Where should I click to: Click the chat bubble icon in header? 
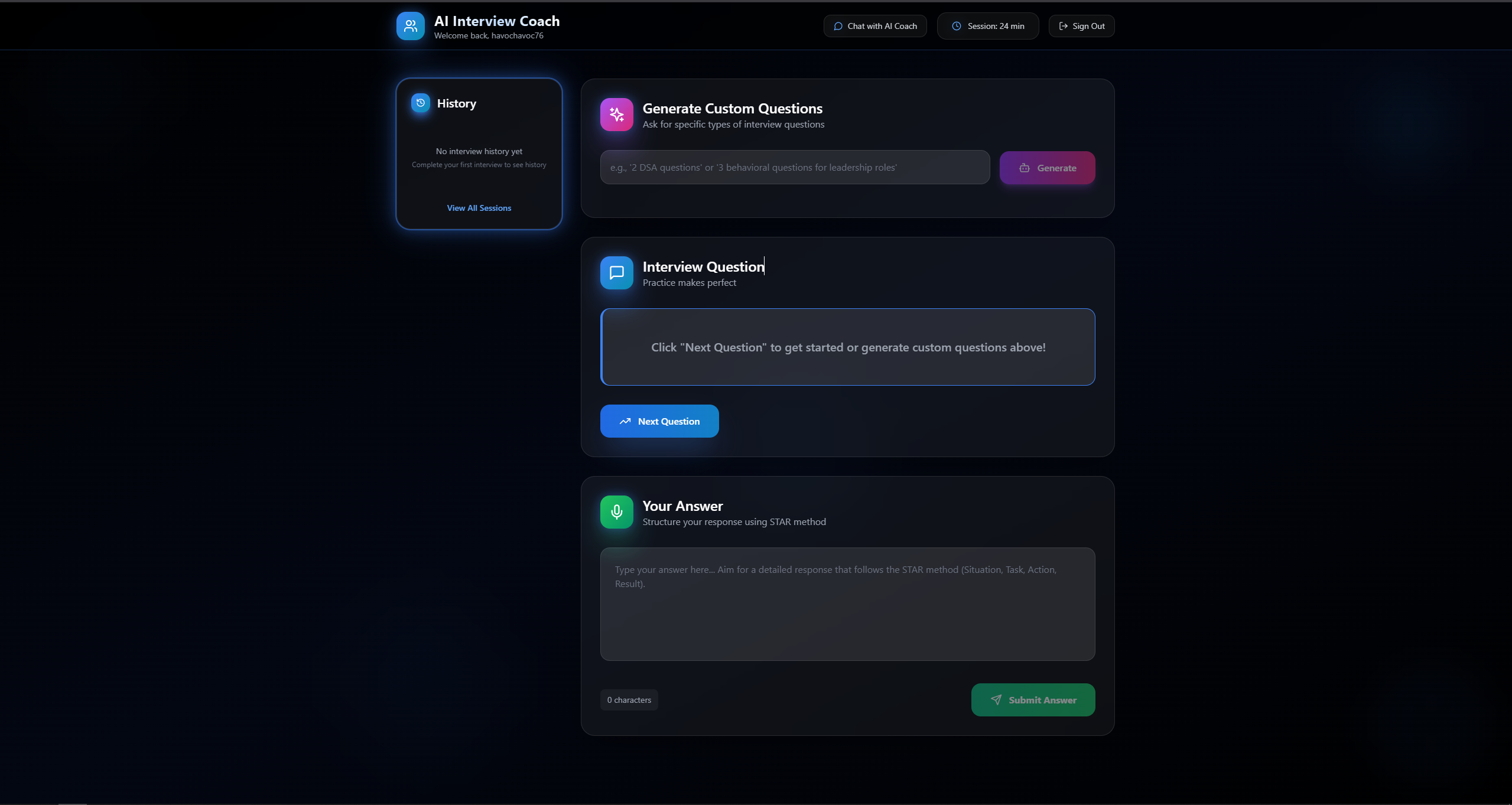[837, 26]
